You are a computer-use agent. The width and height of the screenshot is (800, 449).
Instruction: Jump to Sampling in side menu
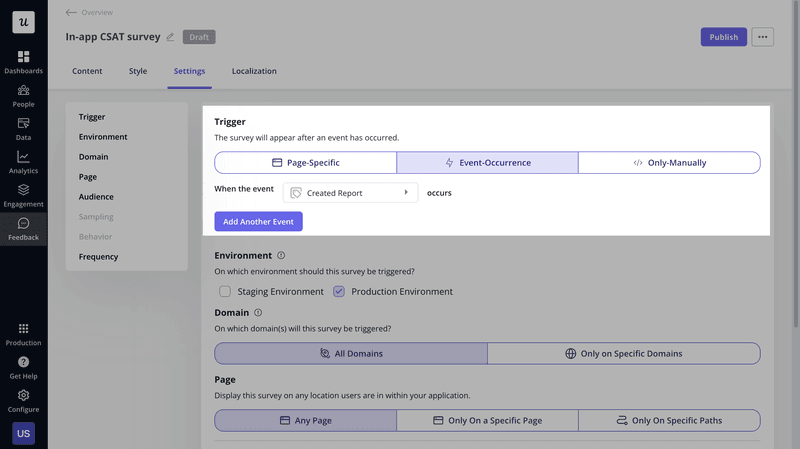pyautogui.click(x=96, y=216)
